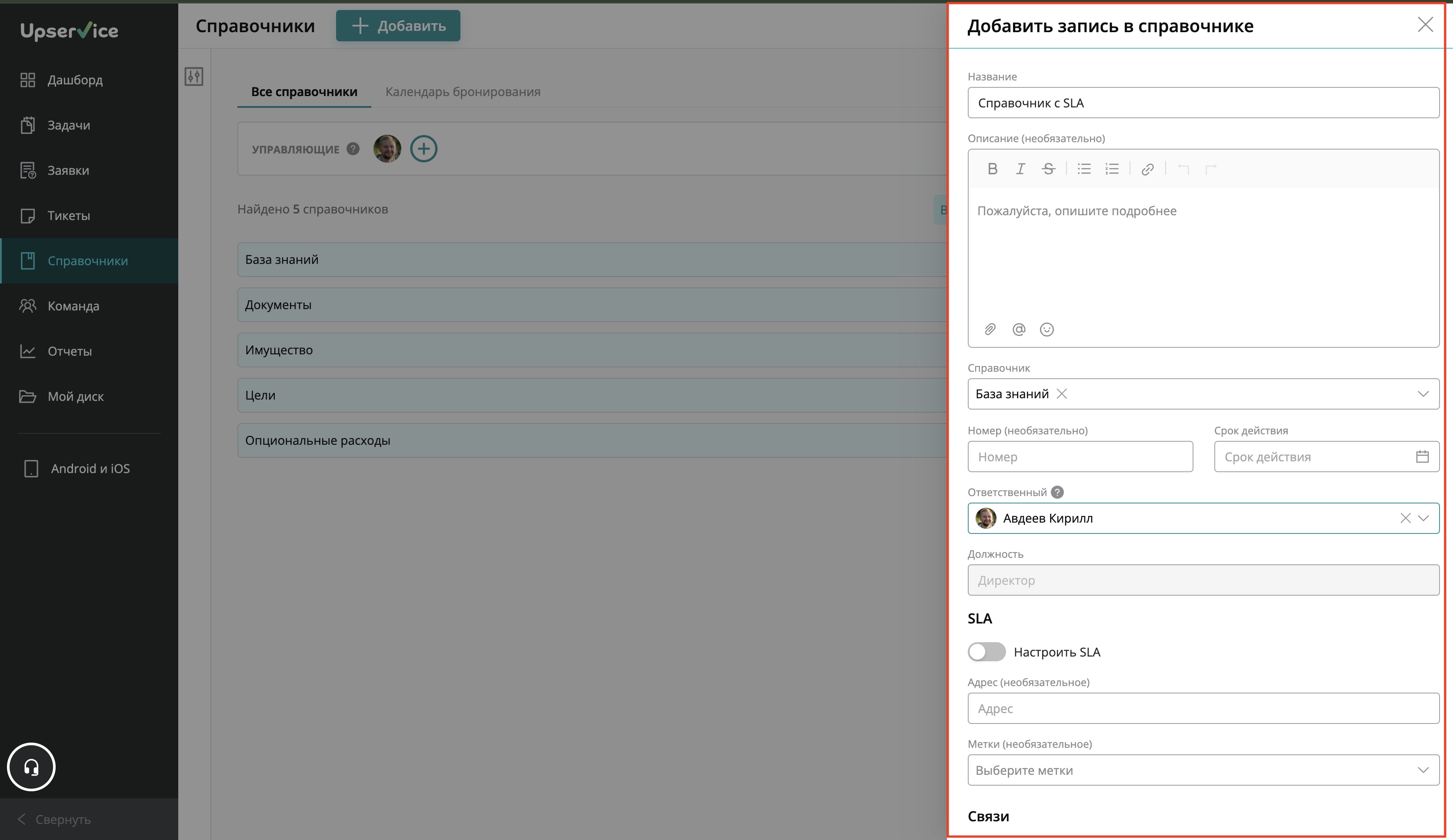Open the Заявки section in sidebar

point(68,170)
